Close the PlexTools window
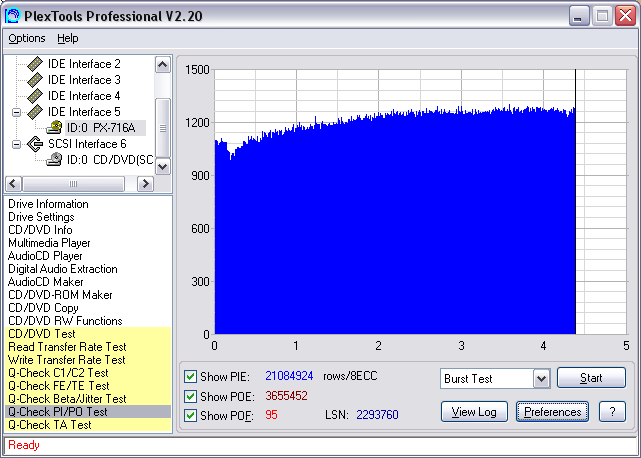Screen dimensions: 641x458 click(625, 16)
